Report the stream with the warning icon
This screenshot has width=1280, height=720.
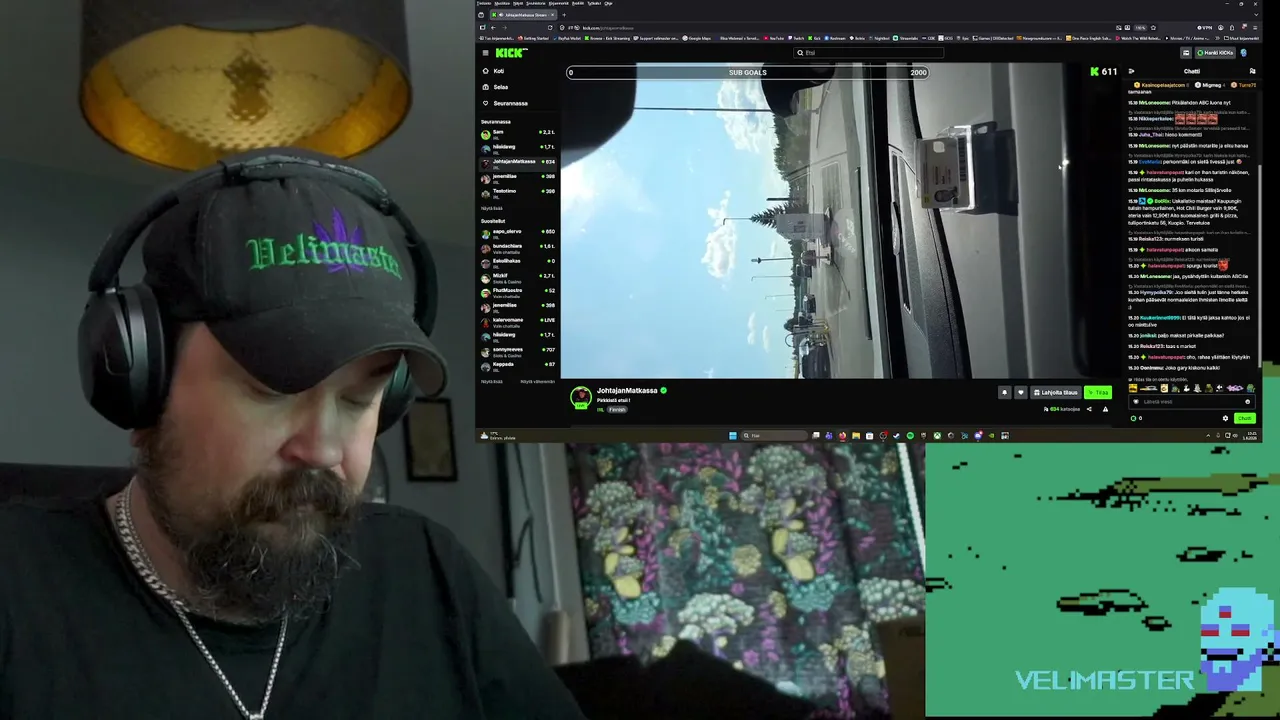point(1105,409)
